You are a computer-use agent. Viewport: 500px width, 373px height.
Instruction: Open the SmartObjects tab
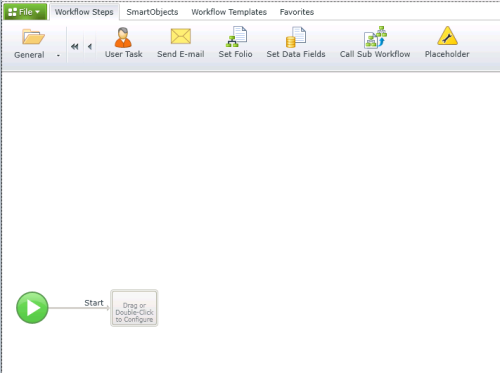(x=152, y=12)
